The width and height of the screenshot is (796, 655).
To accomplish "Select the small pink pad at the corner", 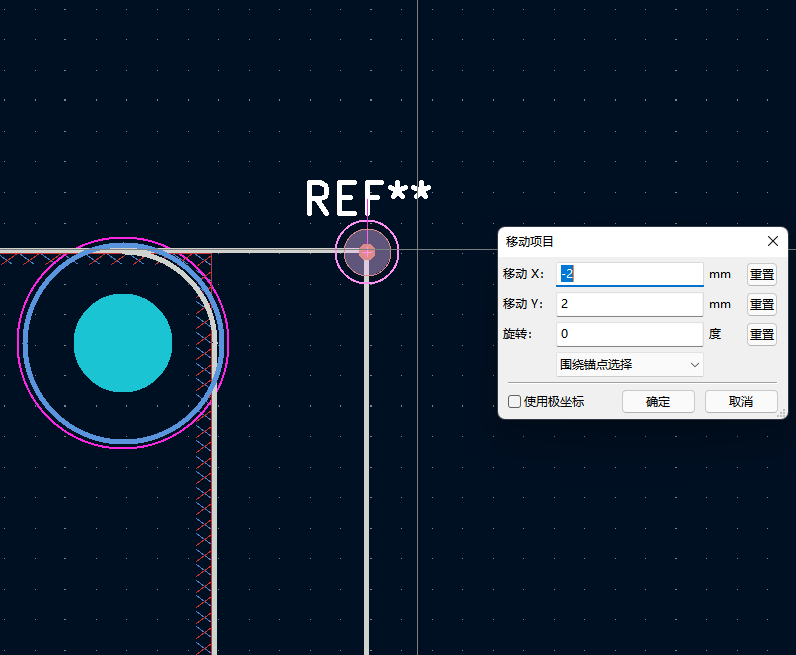I will click(x=367, y=252).
